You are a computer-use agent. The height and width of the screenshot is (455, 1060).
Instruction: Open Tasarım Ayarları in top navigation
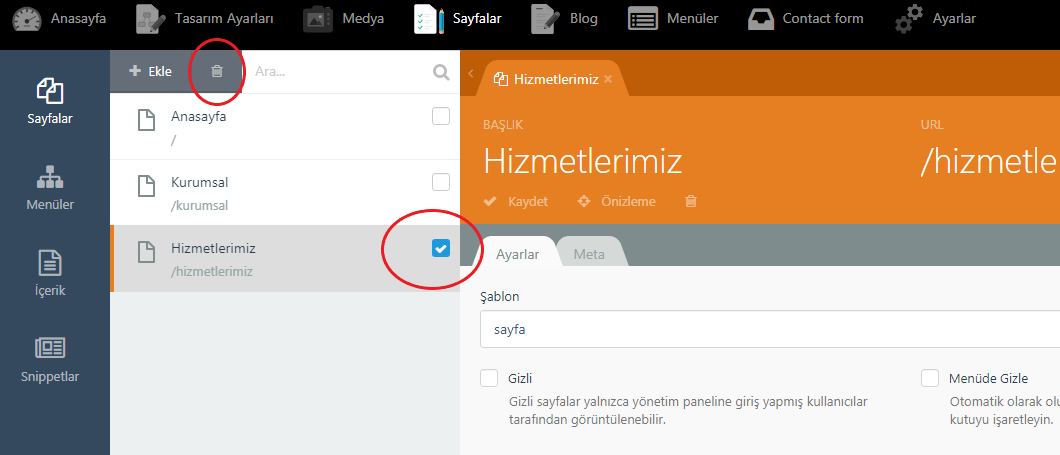pos(204,19)
